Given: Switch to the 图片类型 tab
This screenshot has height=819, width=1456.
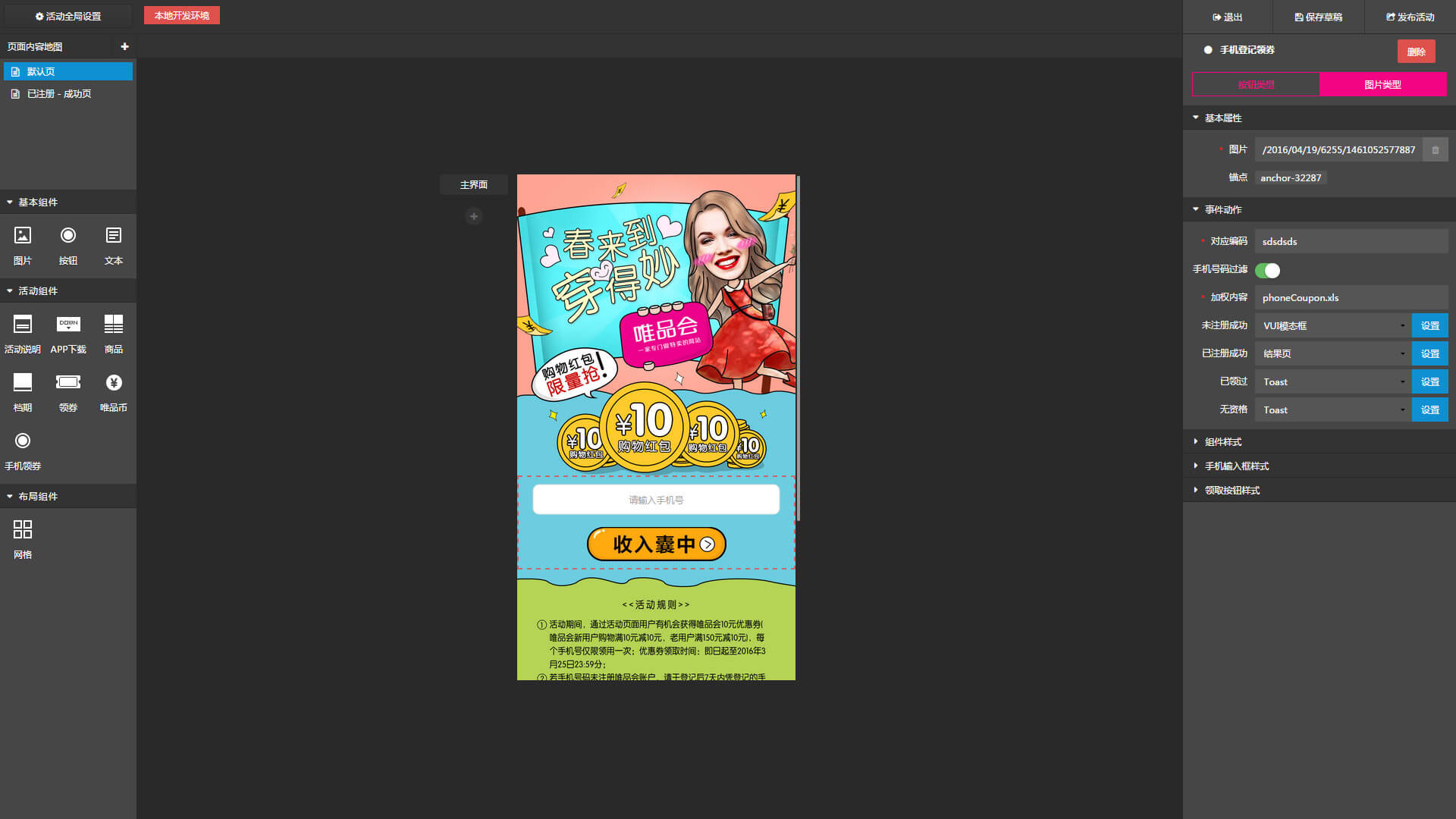Looking at the screenshot, I should tap(1382, 84).
